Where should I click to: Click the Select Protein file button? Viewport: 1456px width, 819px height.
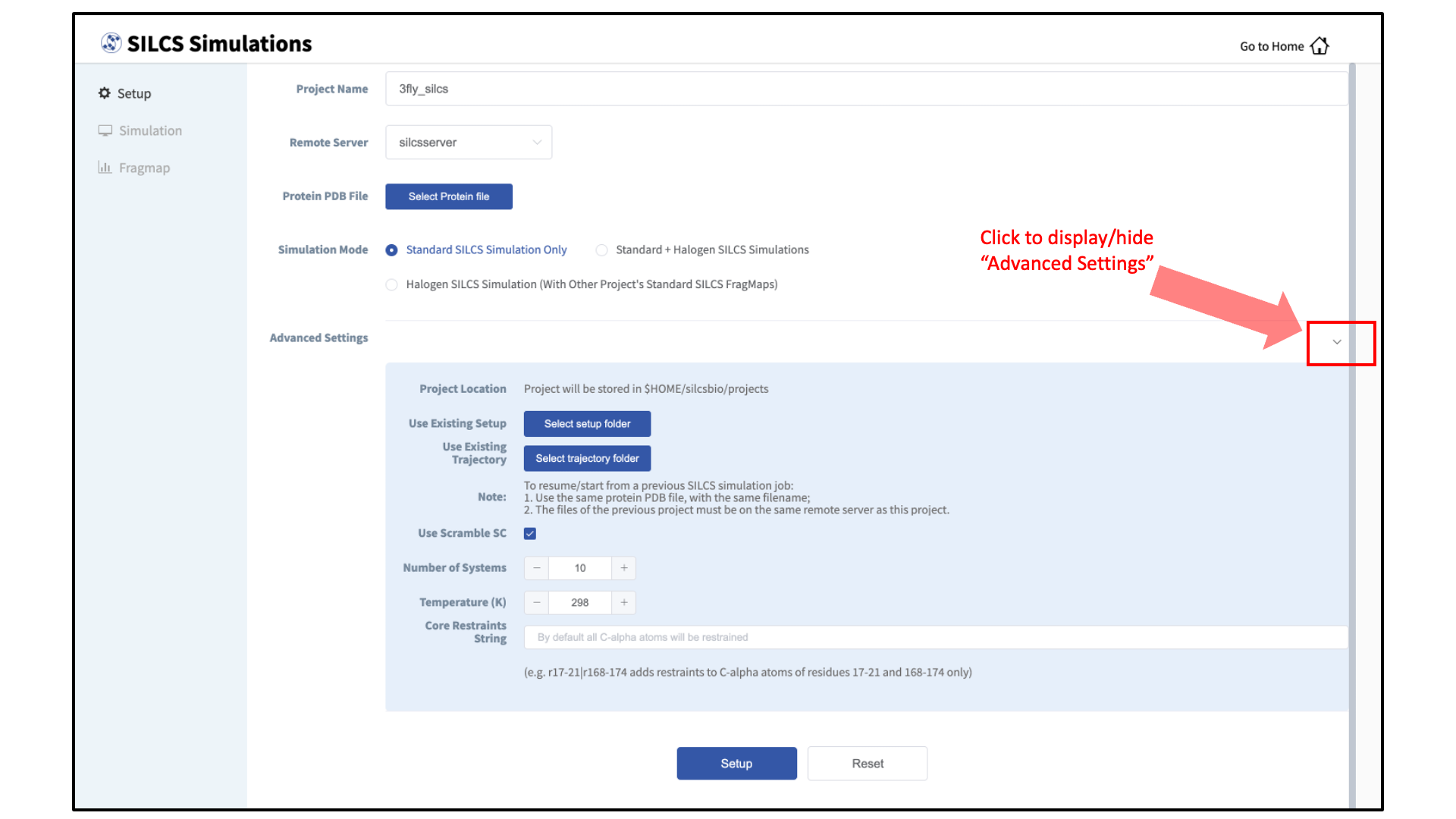point(449,196)
